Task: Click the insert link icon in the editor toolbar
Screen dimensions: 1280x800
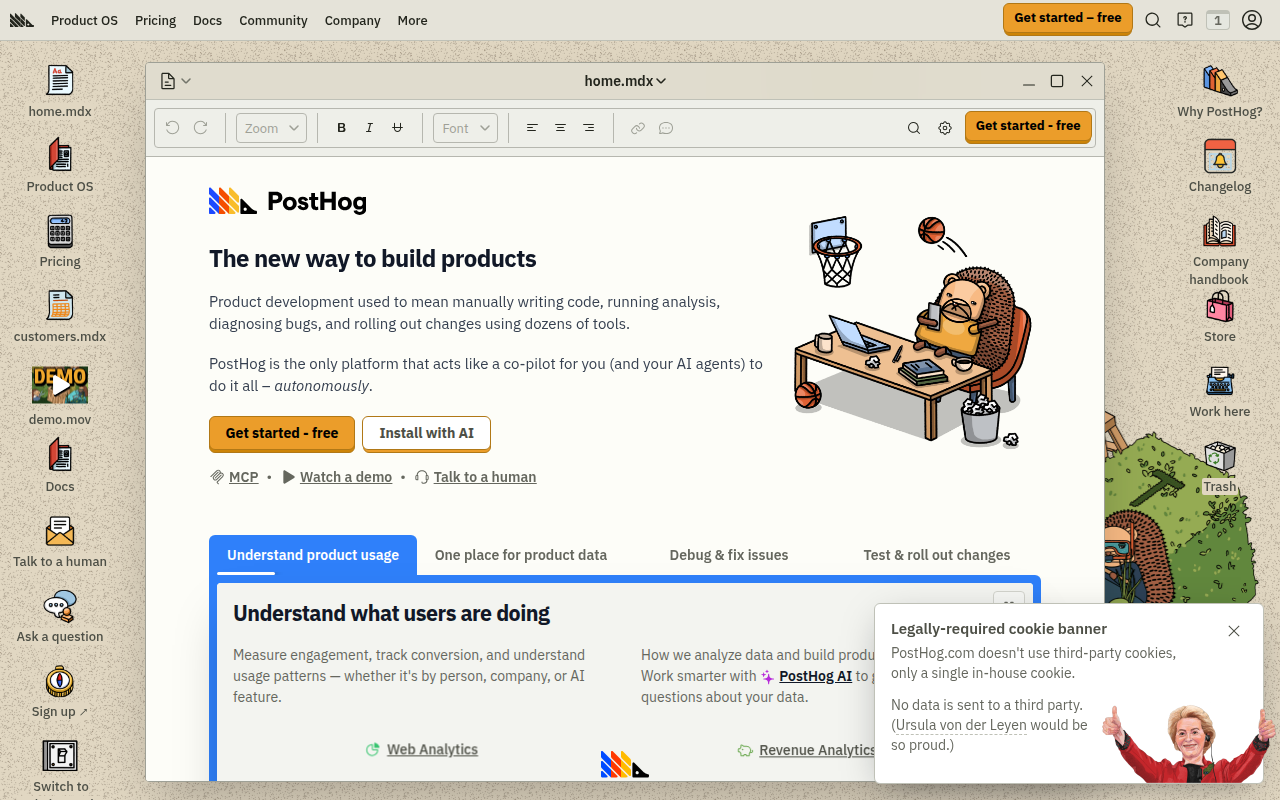Action: point(638,128)
